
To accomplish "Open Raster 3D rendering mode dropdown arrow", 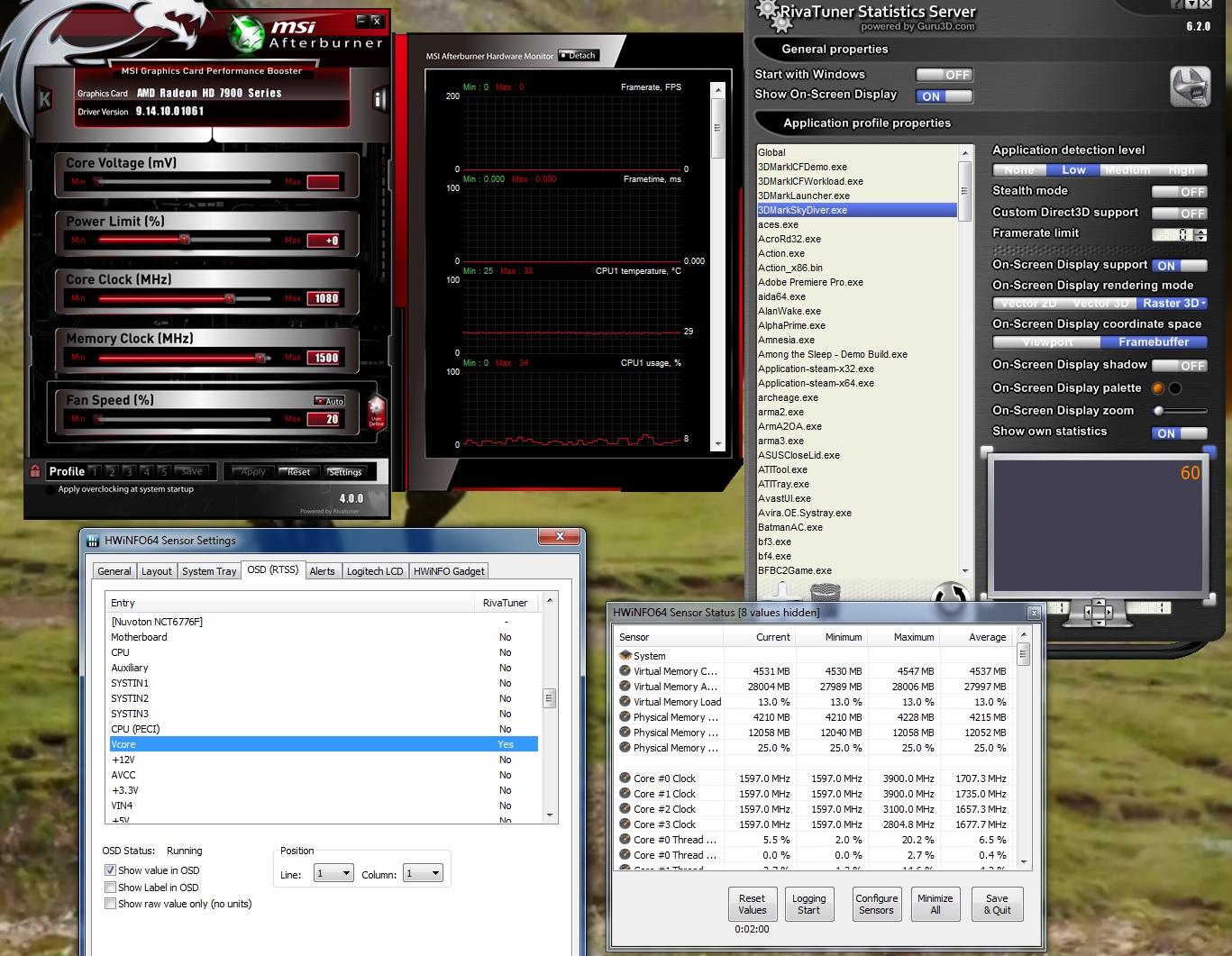I will 1203,304.
